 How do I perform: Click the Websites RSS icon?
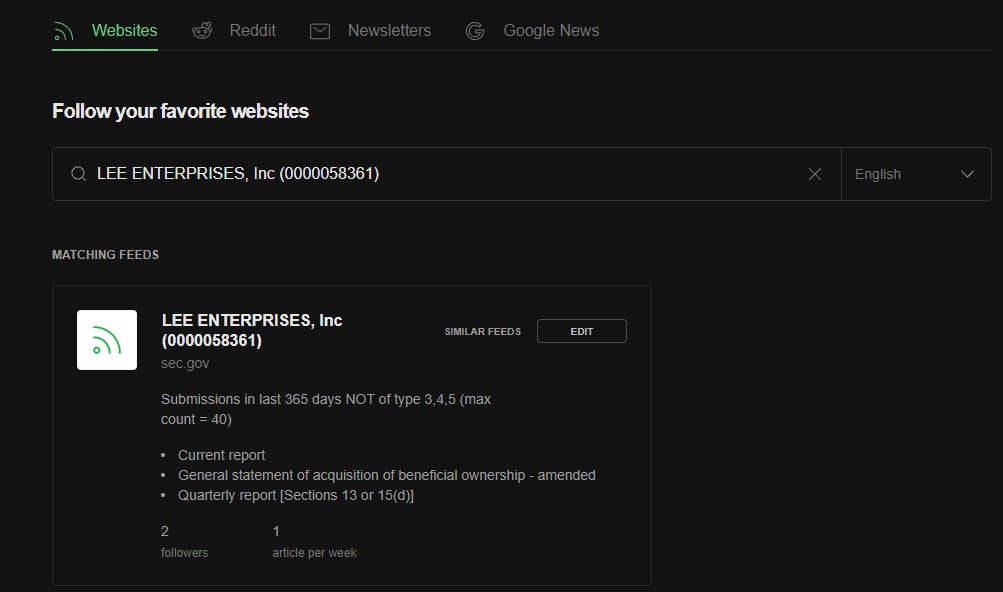(x=63, y=31)
